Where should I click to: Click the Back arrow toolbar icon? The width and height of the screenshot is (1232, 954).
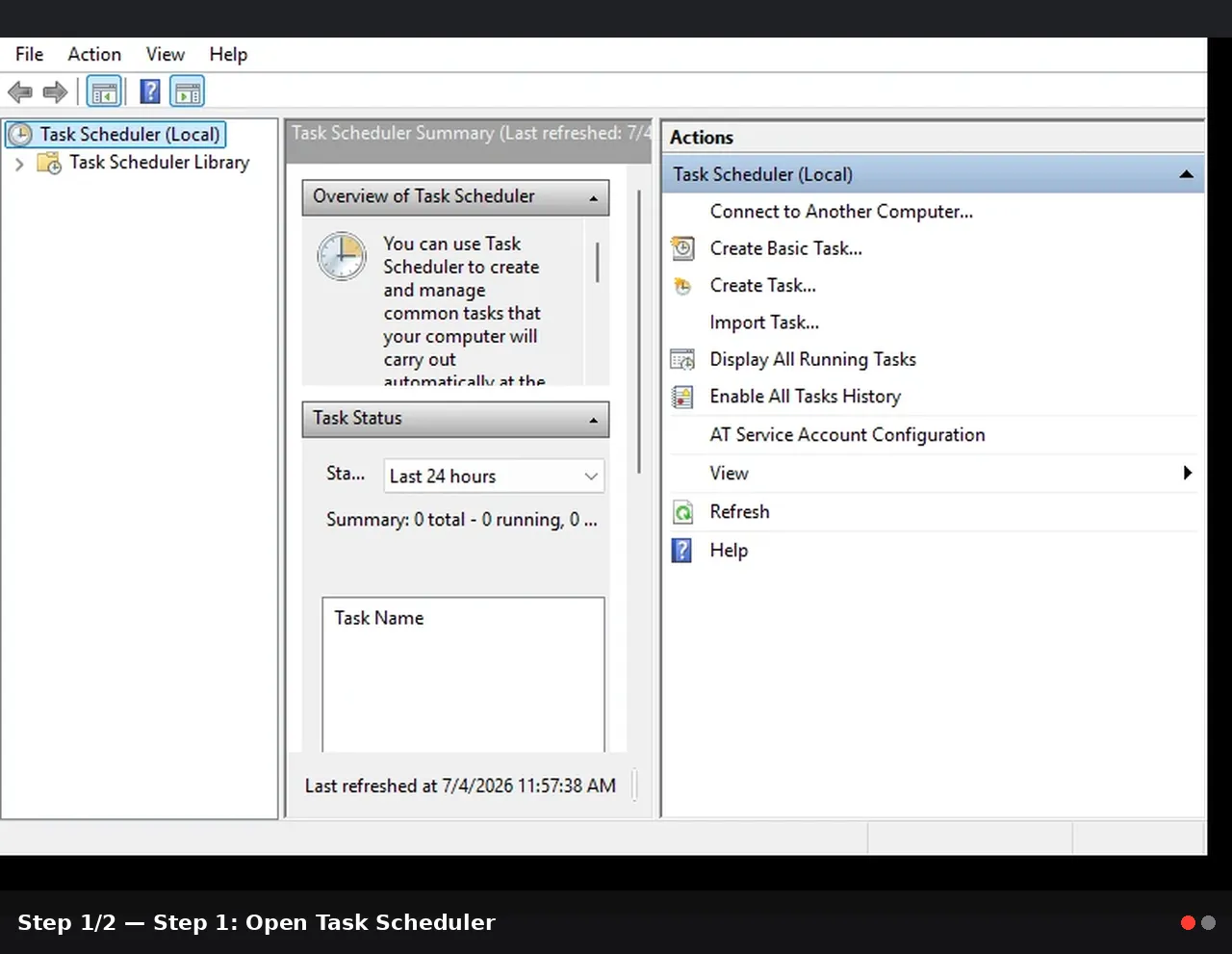click(20, 92)
